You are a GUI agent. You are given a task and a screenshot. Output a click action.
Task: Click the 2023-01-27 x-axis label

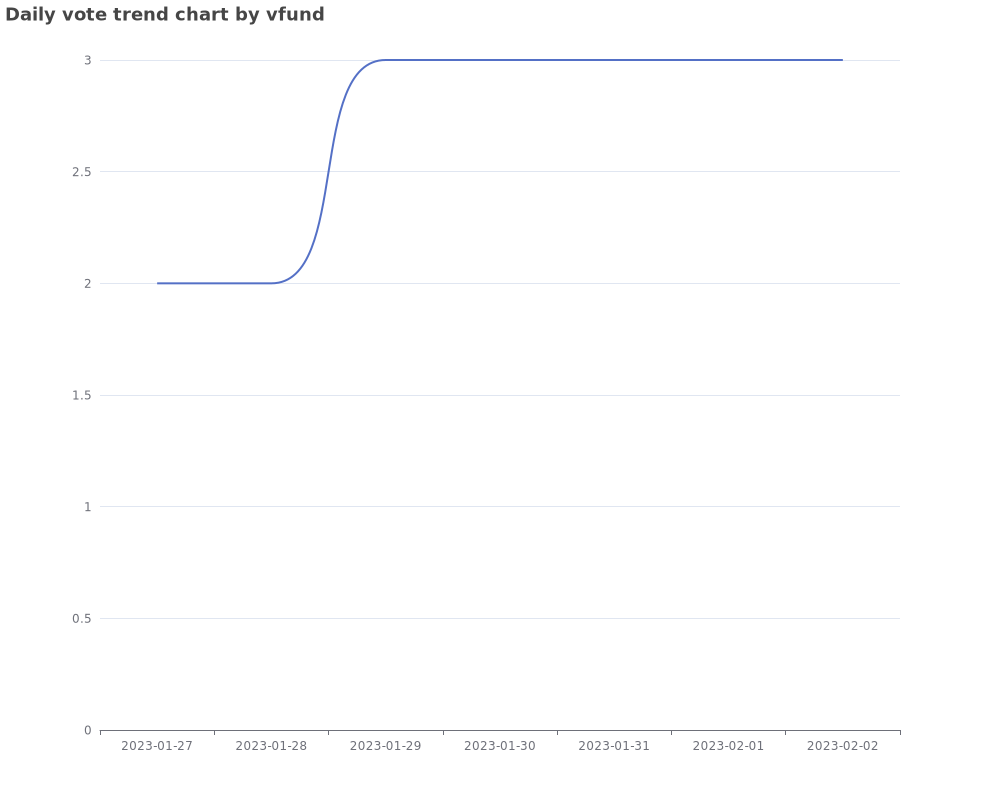tap(157, 746)
